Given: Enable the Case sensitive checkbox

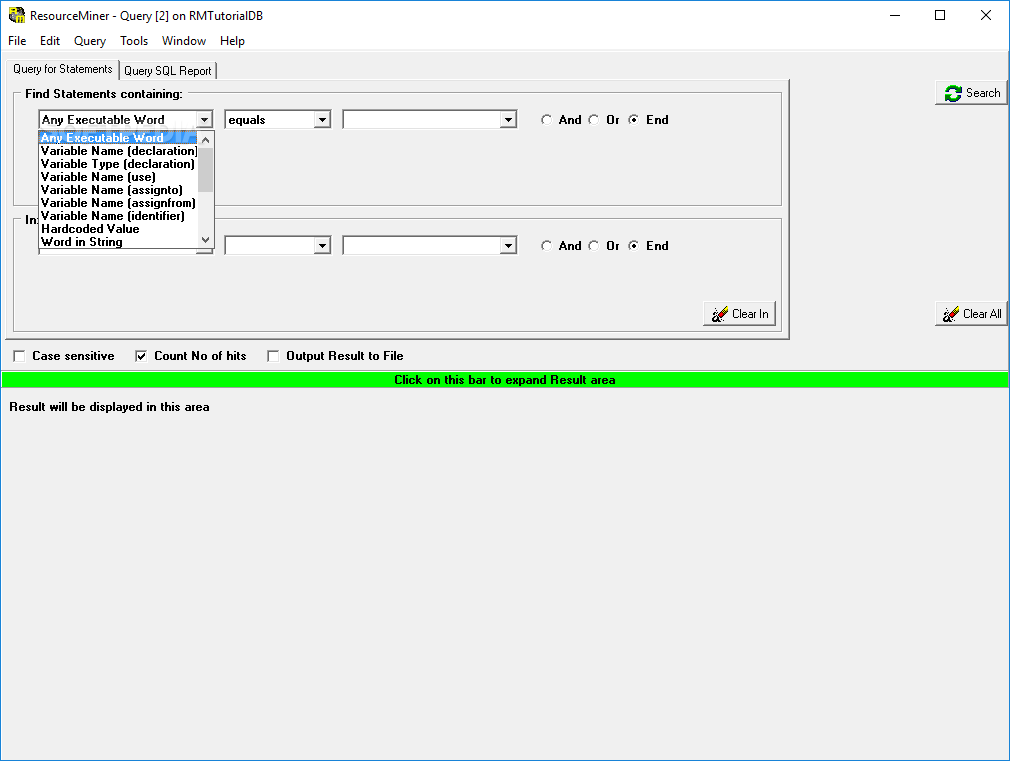Looking at the screenshot, I should (x=19, y=356).
